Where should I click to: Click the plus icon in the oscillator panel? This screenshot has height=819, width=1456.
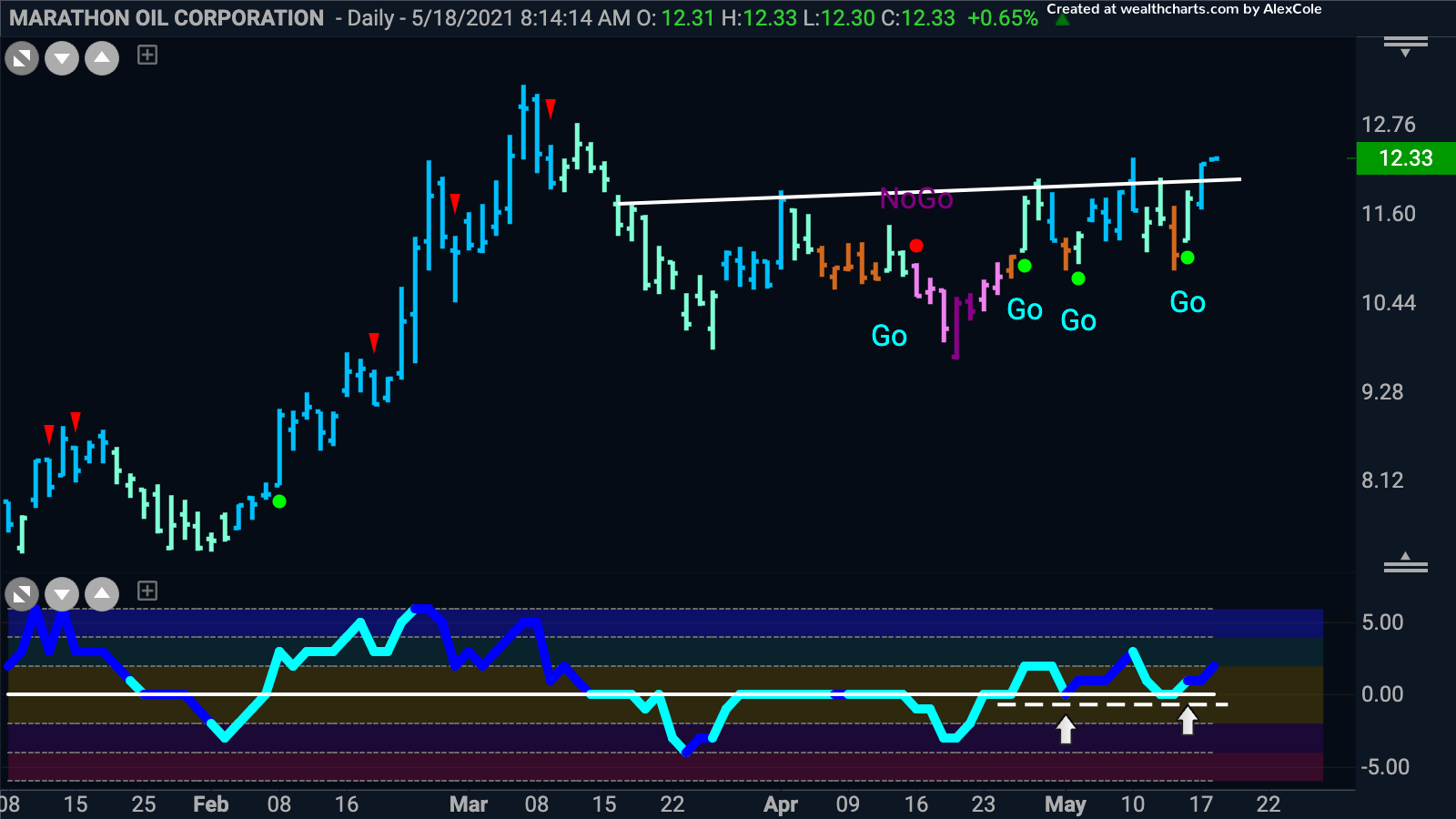pyautogui.click(x=147, y=591)
